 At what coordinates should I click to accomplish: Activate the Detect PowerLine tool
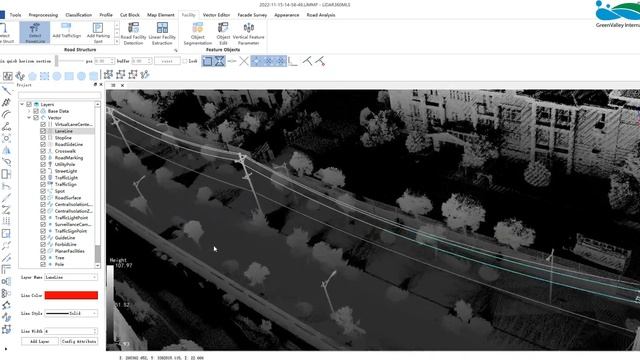tap(35, 32)
